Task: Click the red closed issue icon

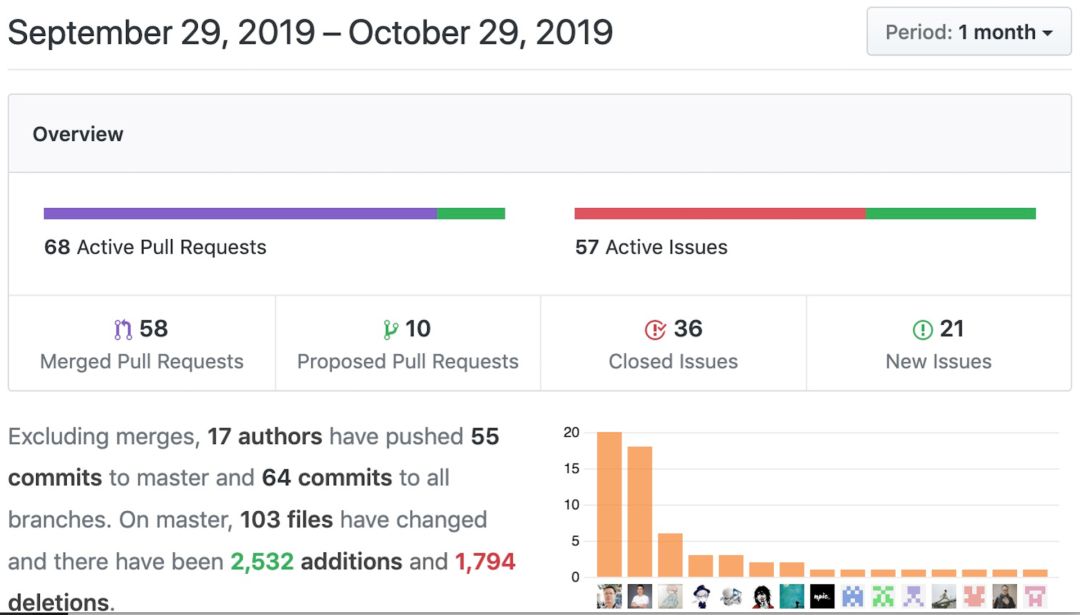Action: (x=655, y=329)
